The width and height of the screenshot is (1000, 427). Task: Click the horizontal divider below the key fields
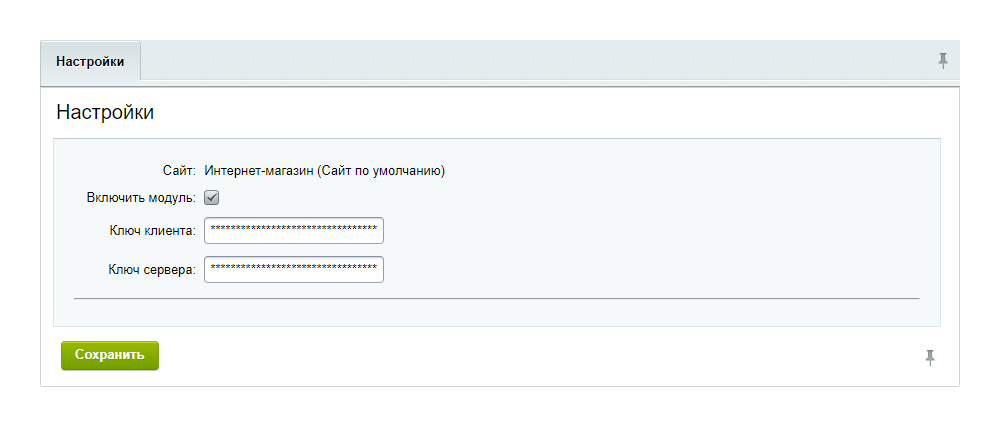pyautogui.click(x=496, y=298)
